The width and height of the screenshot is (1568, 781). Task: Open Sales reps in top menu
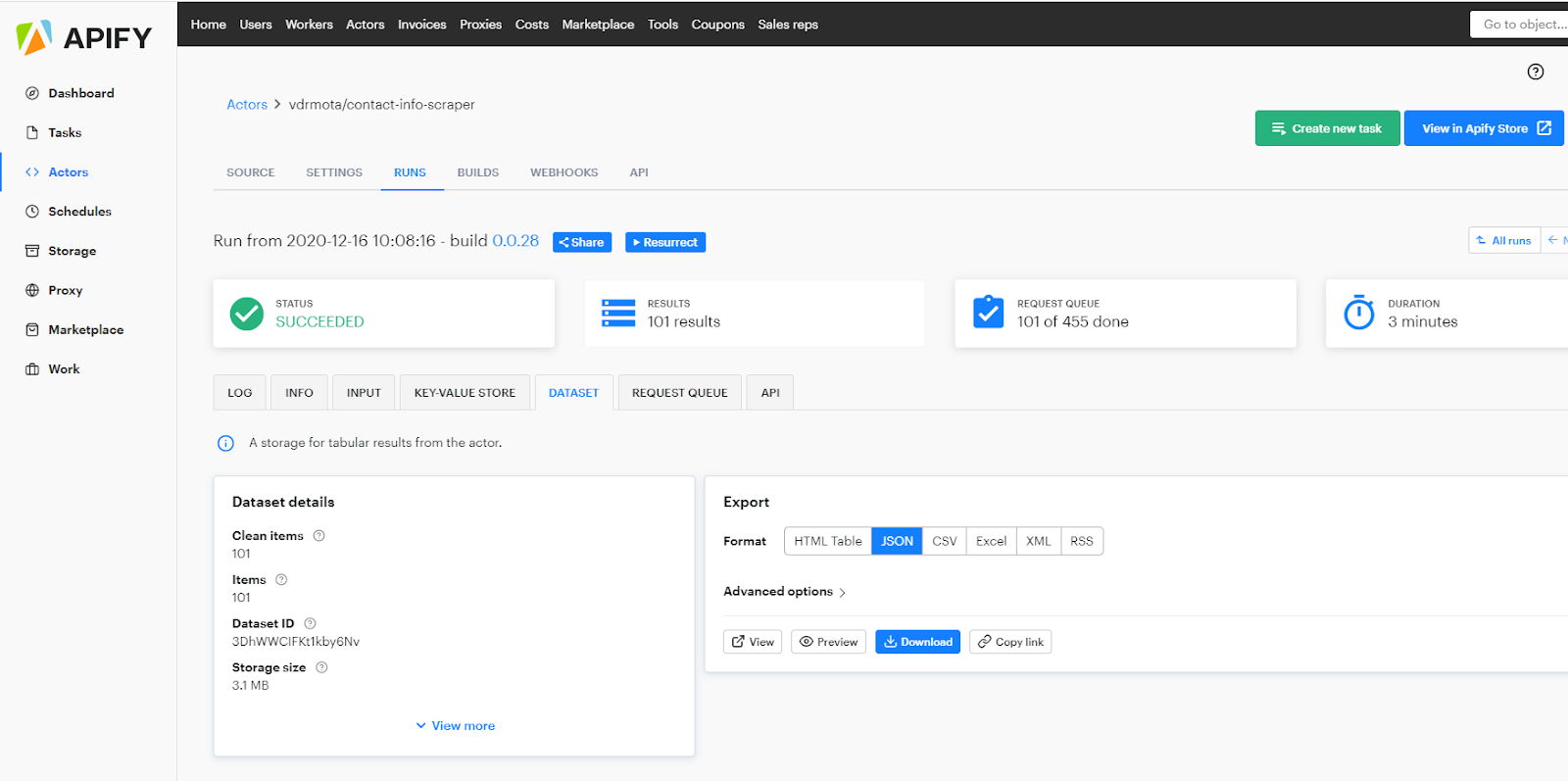point(788,24)
